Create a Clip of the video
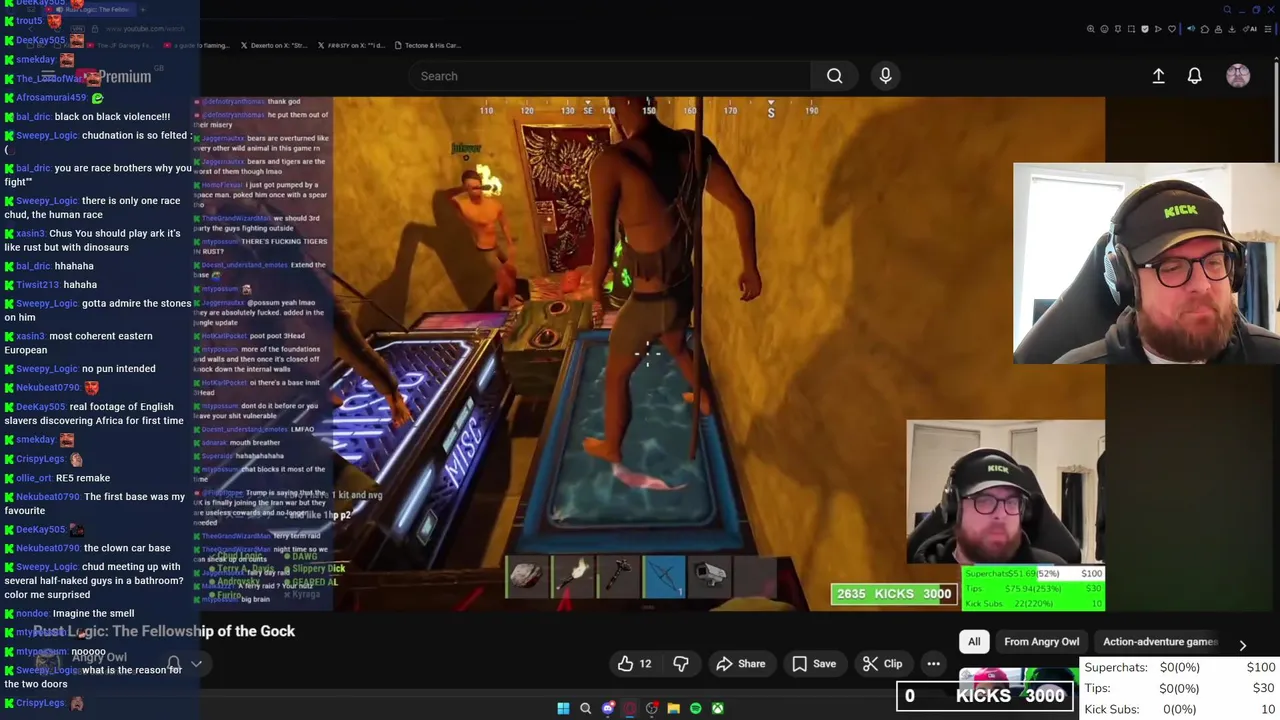 tap(882, 664)
